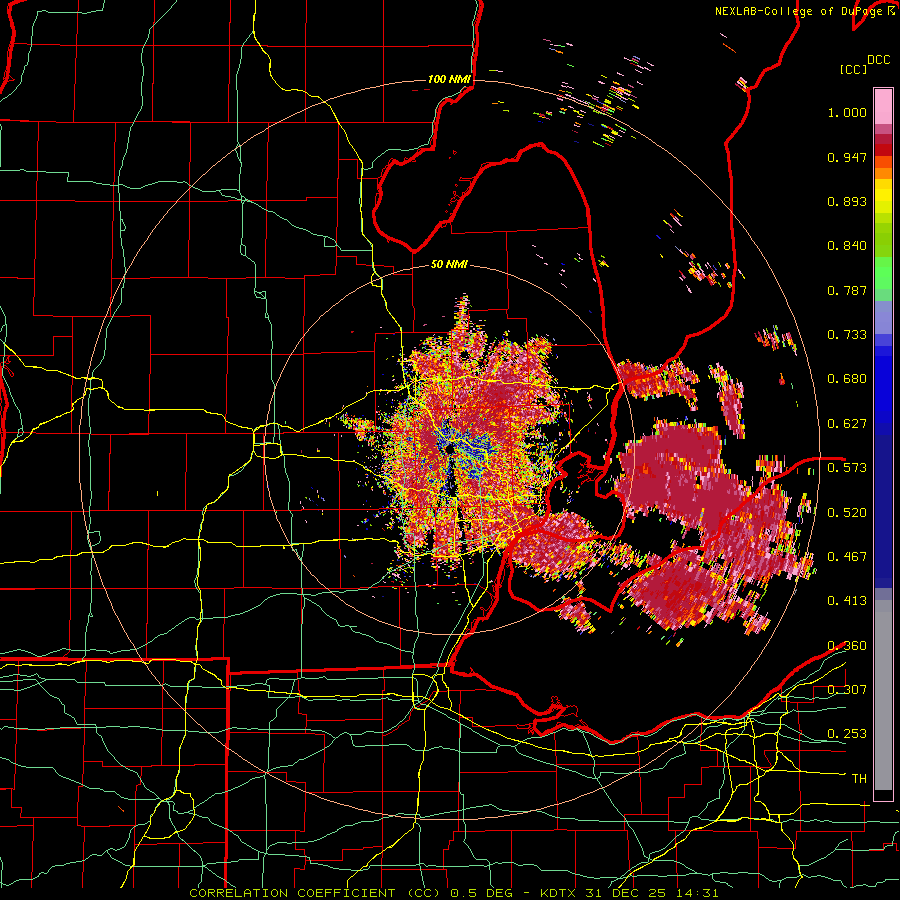This screenshot has width=900, height=900.
Task: Select the 0.253 scale value
Action: pyautogui.click(x=847, y=734)
